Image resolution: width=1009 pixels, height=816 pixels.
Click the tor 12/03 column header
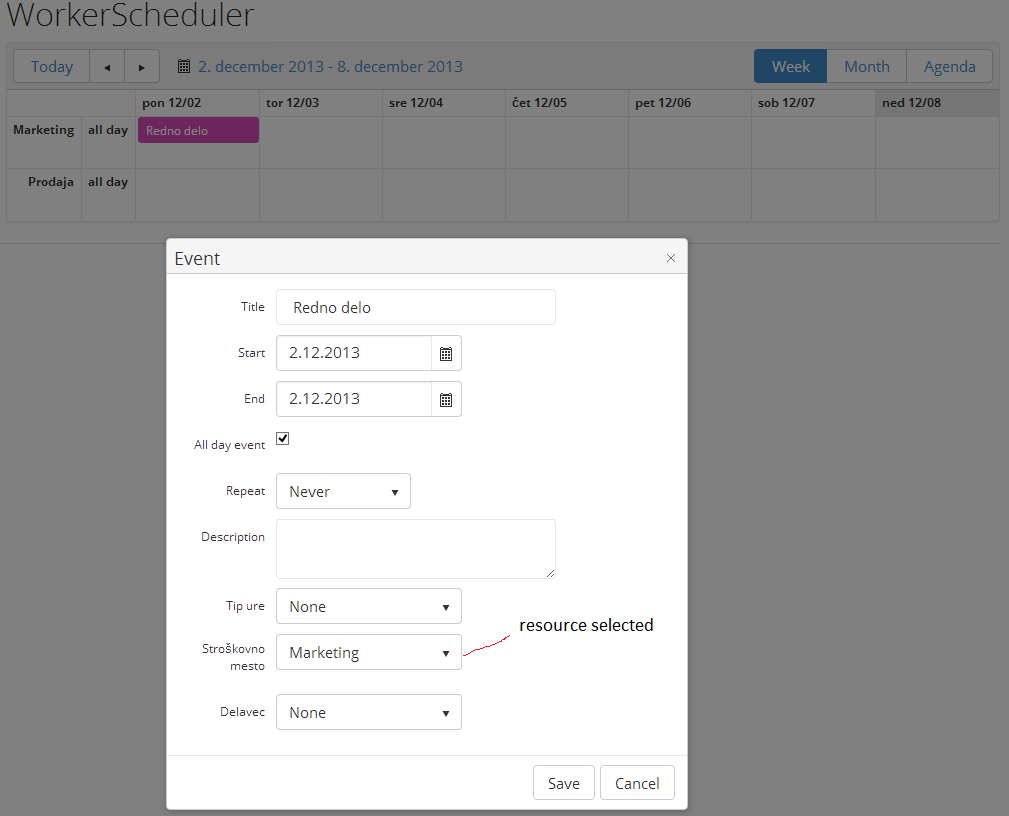pyautogui.click(x=320, y=103)
